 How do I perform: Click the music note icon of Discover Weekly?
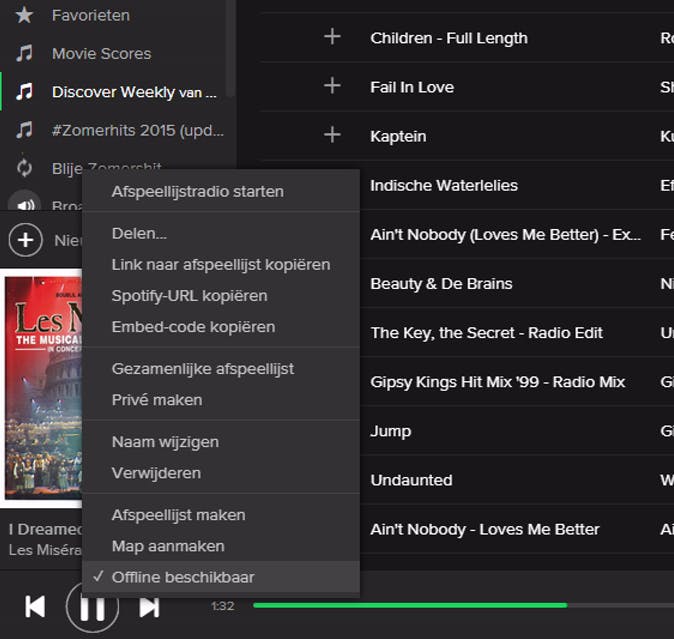tap(24, 92)
